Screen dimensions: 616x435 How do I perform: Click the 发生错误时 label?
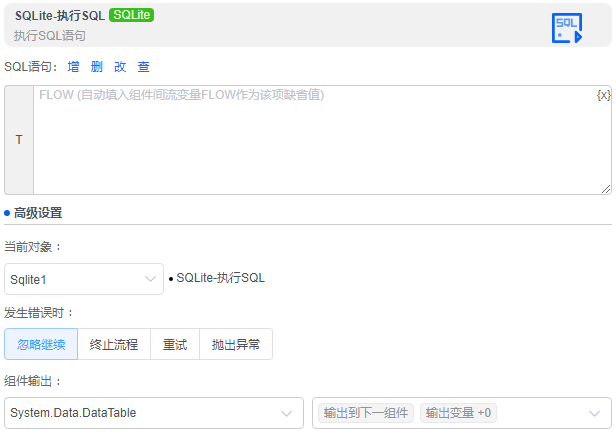click(39, 313)
